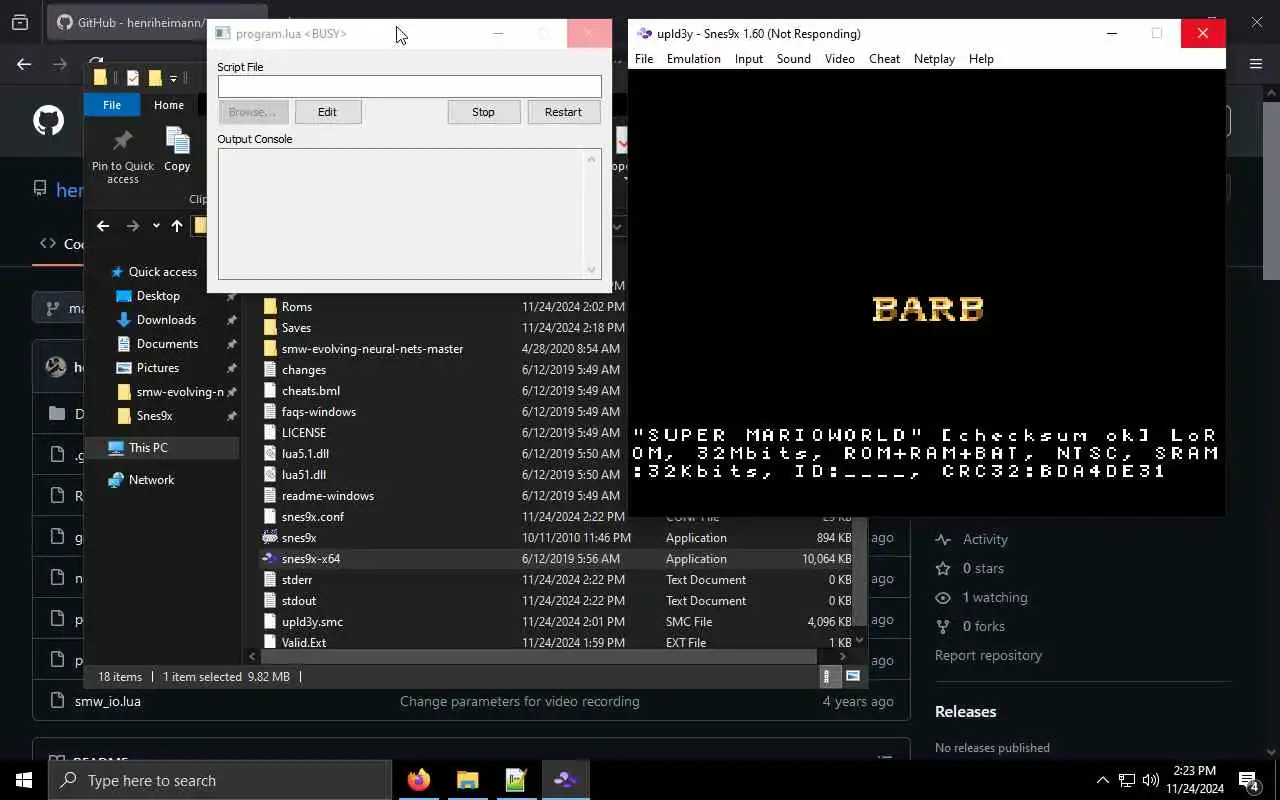Open the Sound menu in Snes9x
The image size is (1280, 800).
tap(794, 59)
